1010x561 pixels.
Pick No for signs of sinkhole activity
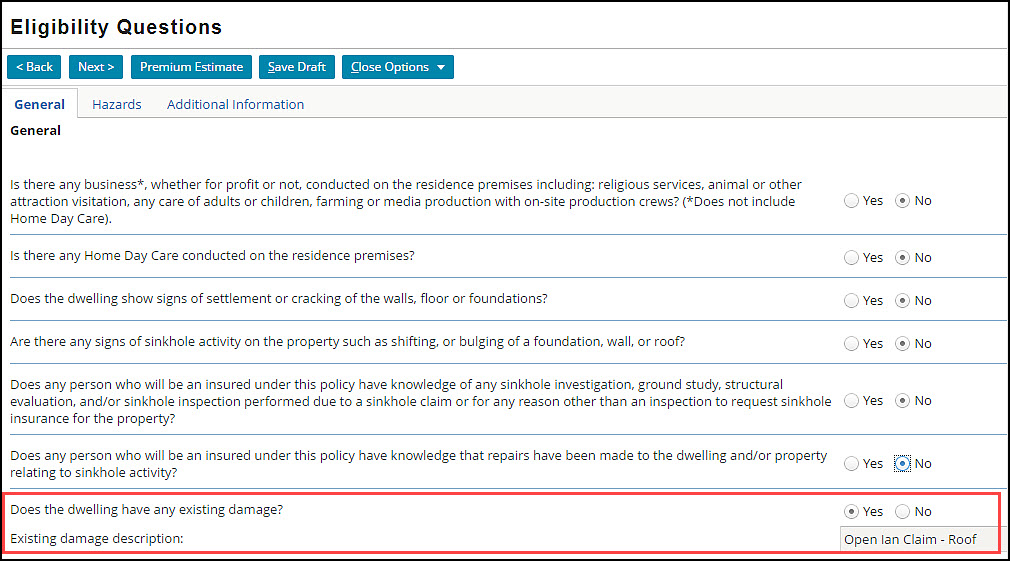pos(902,344)
